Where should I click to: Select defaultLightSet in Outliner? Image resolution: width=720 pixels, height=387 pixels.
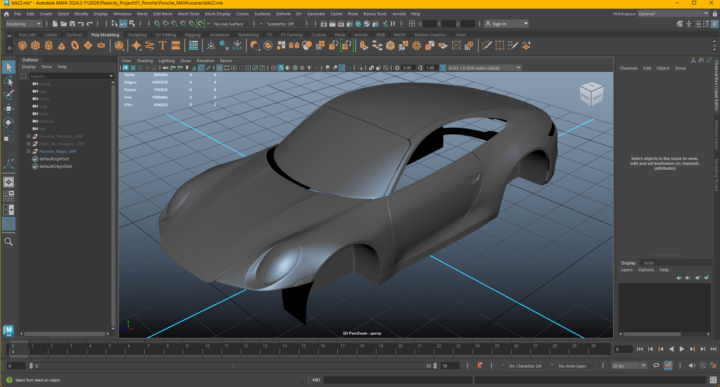pos(54,159)
